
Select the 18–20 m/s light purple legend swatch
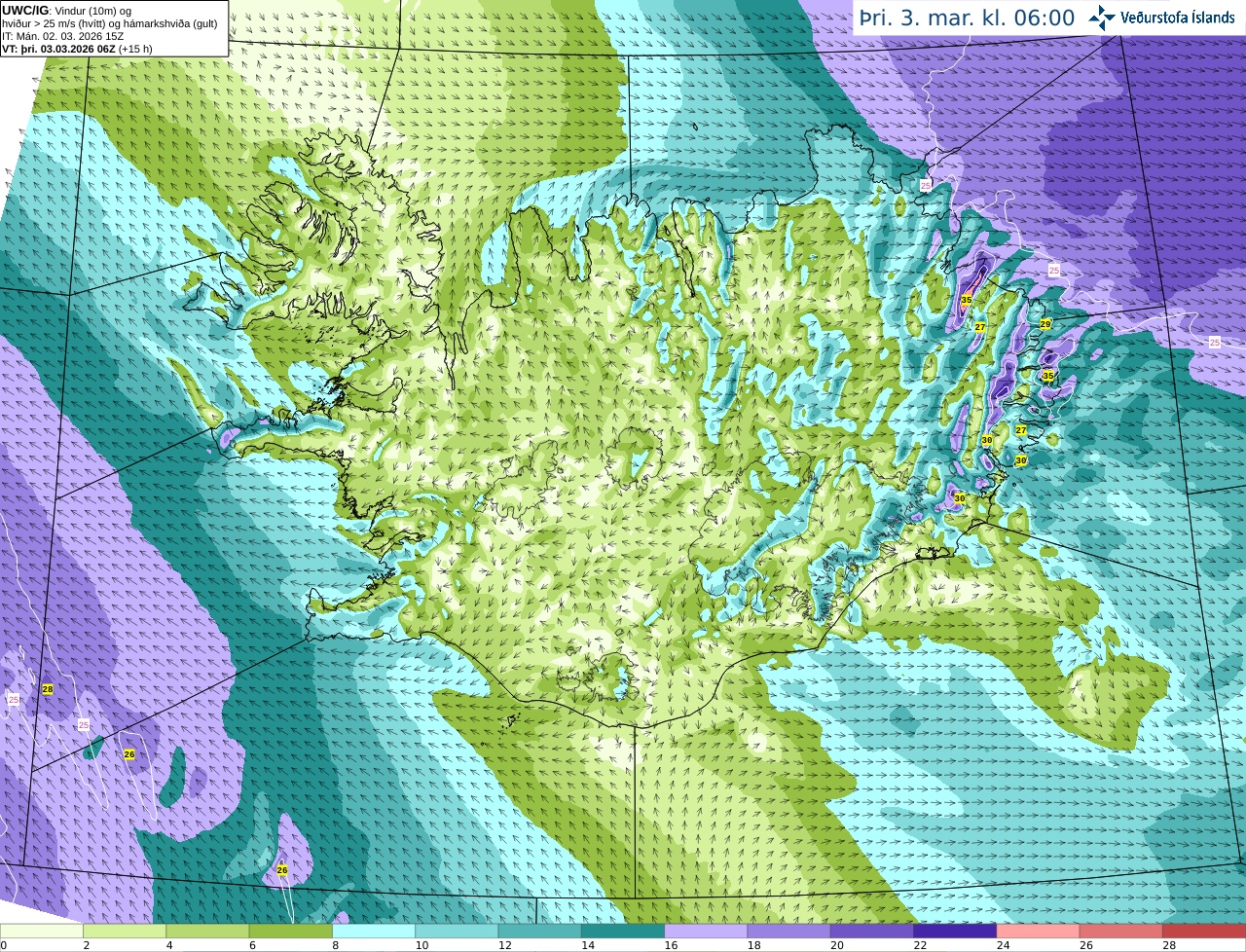click(x=788, y=931)
